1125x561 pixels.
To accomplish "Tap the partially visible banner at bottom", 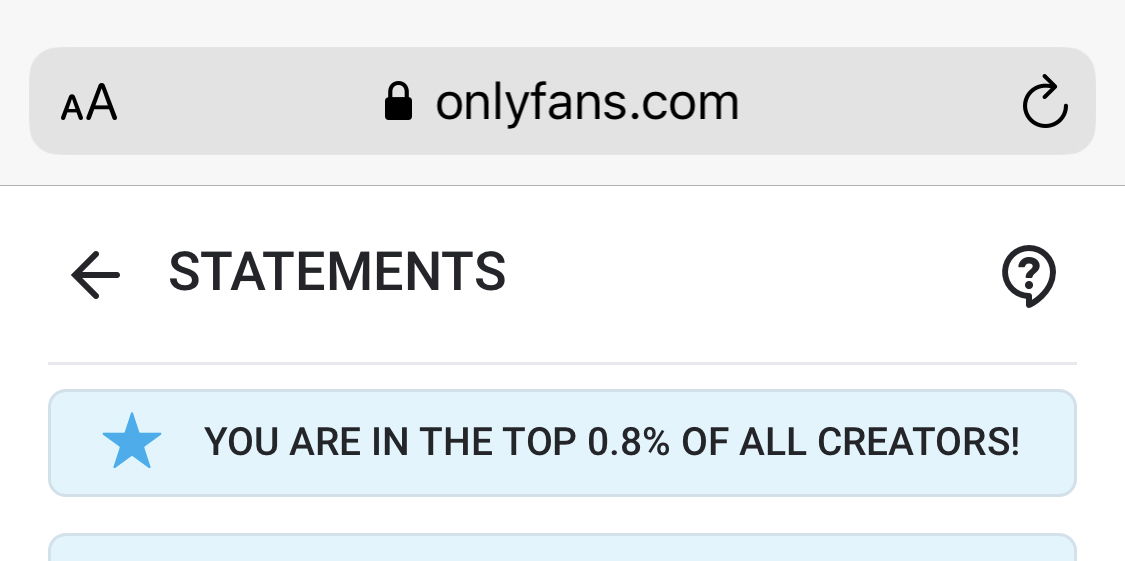I will [x=562, y=548].
